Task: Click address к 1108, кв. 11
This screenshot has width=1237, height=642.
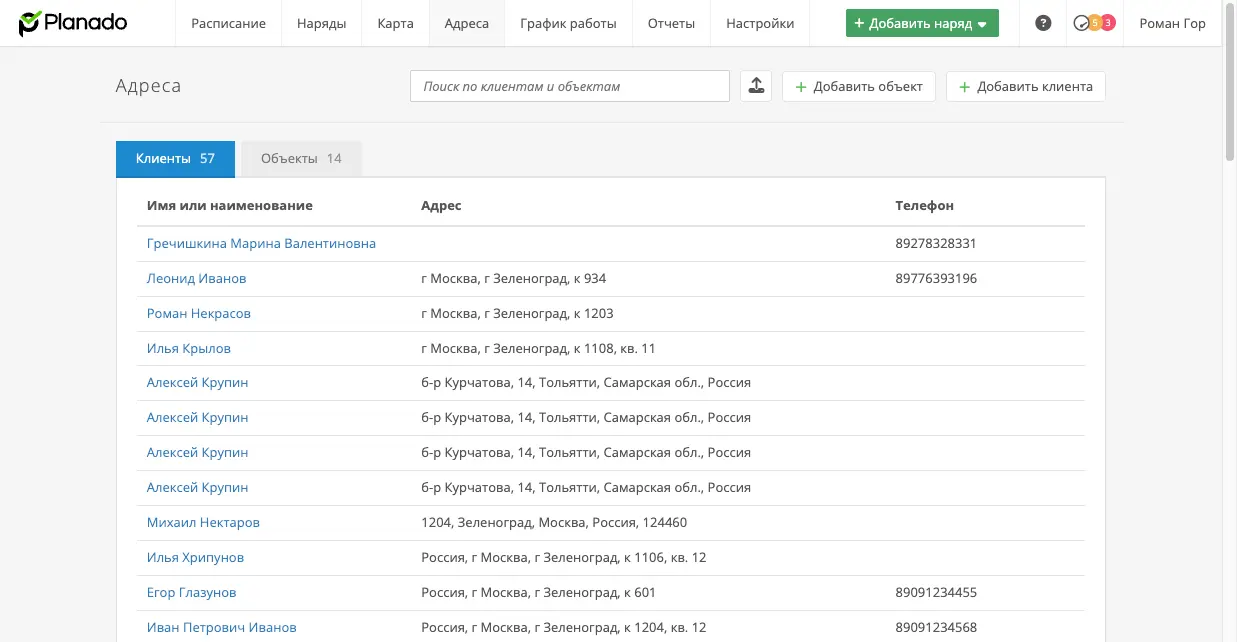Action: [538, 348]
